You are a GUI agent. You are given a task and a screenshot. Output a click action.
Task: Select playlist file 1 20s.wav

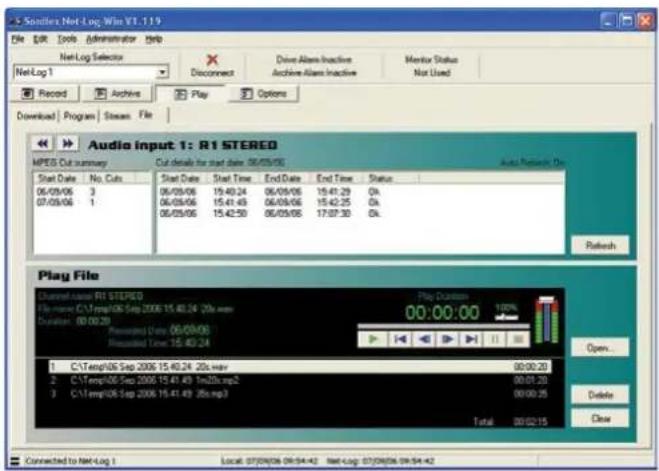[299, 367]
